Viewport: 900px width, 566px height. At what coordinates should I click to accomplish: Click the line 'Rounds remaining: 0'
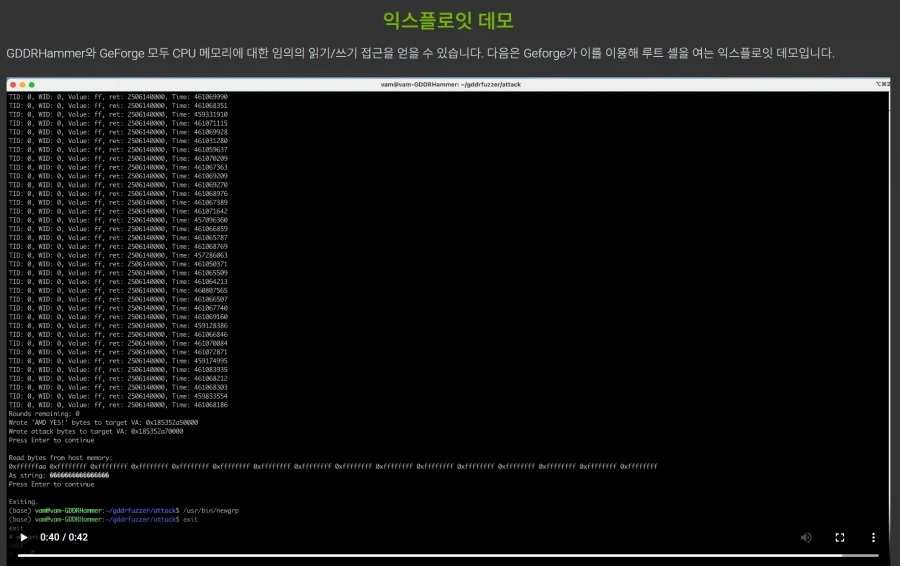(44, 414)
